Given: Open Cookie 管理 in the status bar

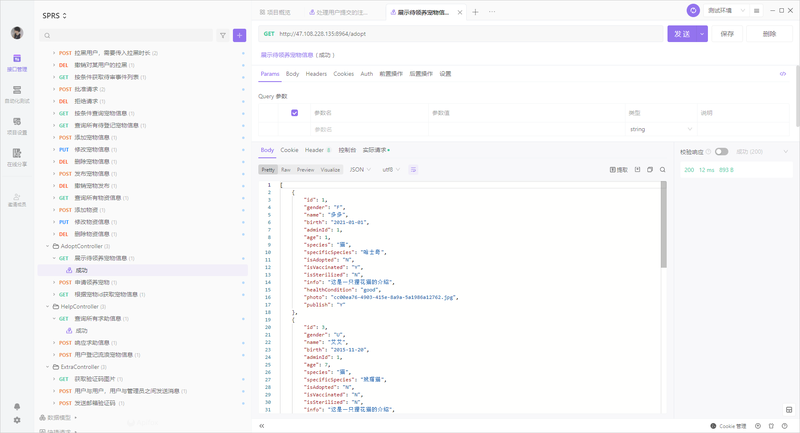Looking at the screenshot, I should coord(729,426).
